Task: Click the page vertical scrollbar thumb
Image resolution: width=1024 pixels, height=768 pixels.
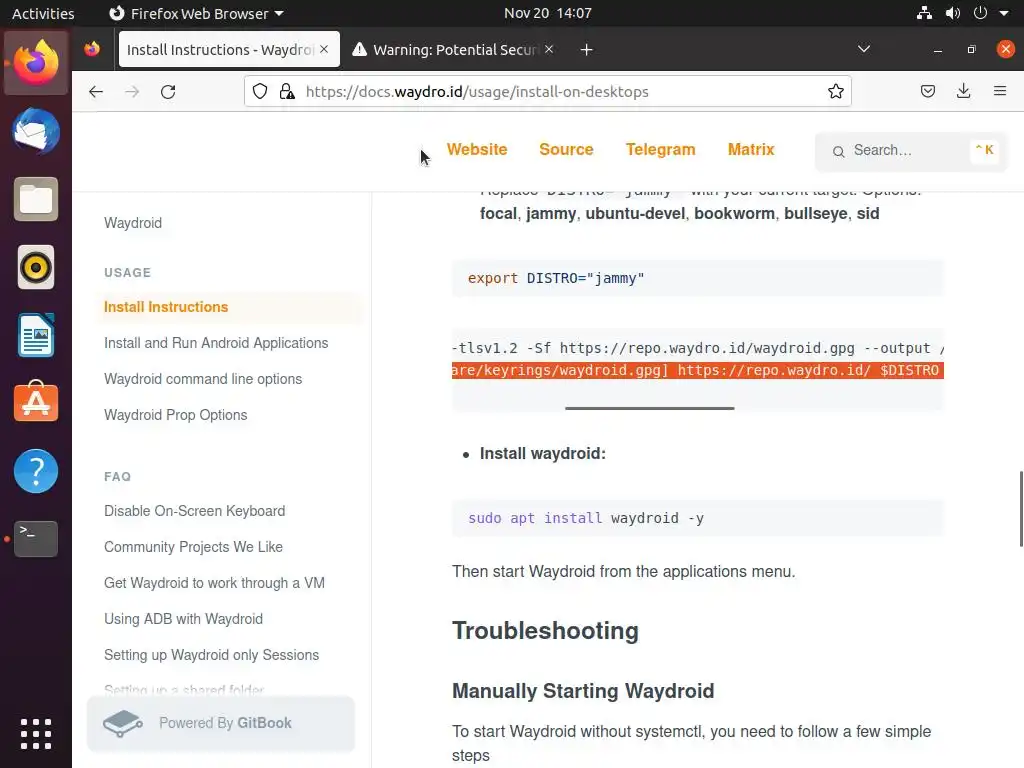Action: tap(1021, 508)
